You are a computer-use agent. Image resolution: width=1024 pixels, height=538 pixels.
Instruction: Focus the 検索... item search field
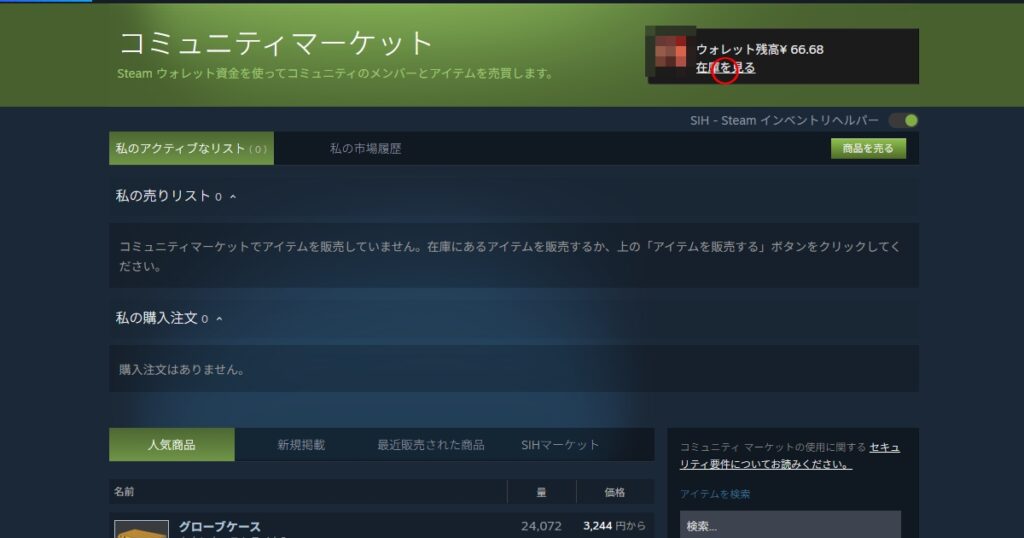click(790, 526)
